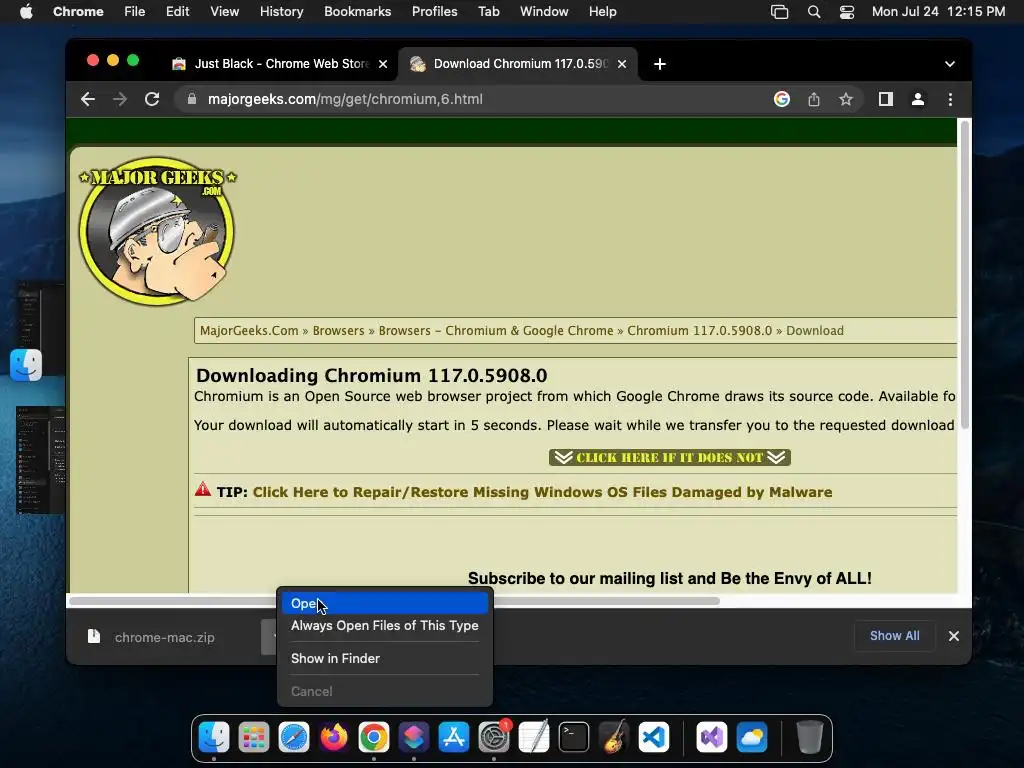Viewport: 1024px width, 768px height.
Task: Choose Open in the download menu
Action: (385, 603)
